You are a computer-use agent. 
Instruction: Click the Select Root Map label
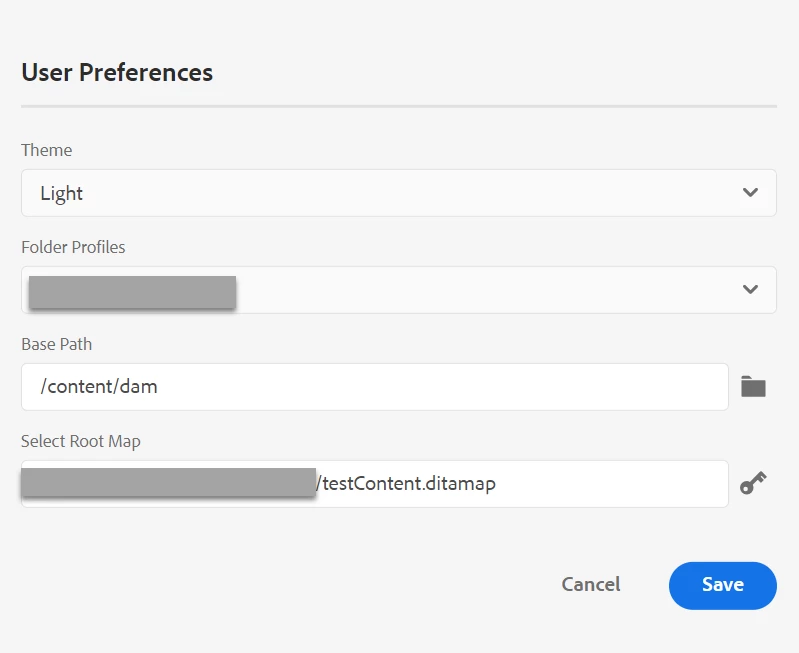pos(81,441)
